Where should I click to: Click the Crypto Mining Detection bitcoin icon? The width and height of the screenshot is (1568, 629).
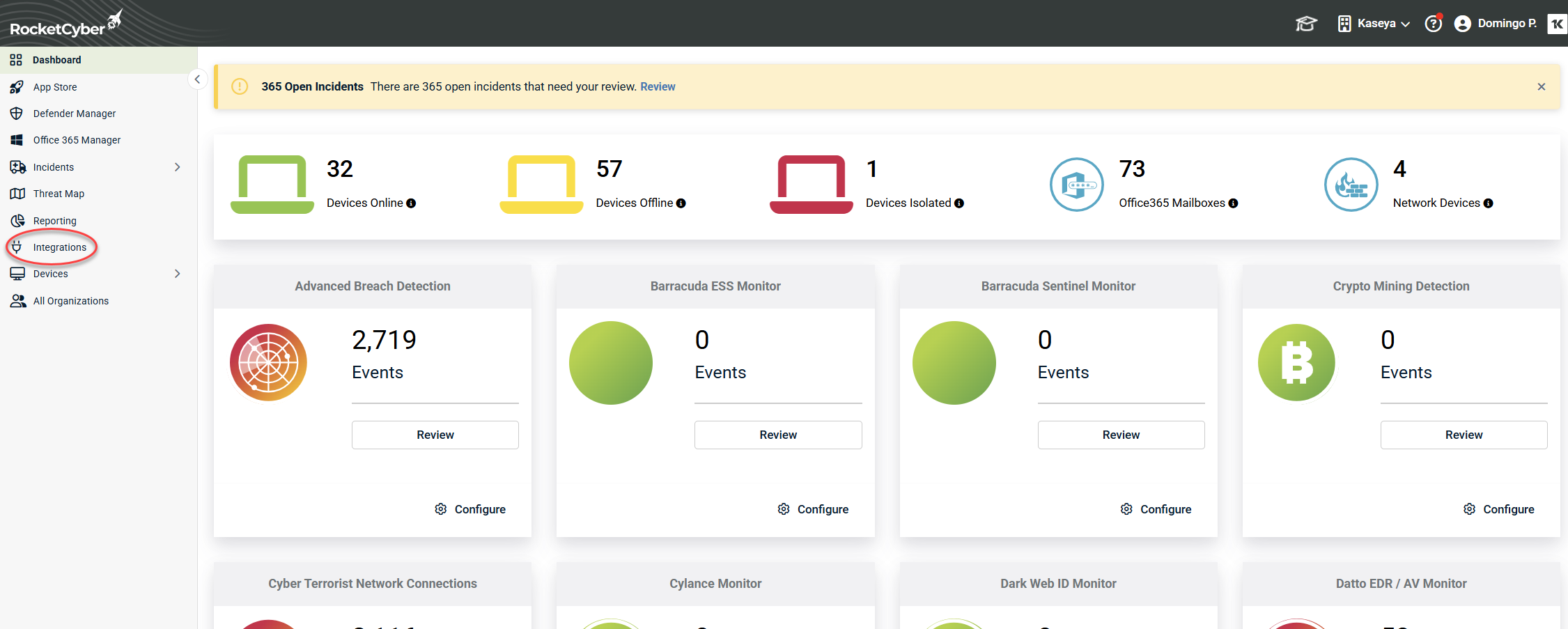[1296, 362]
